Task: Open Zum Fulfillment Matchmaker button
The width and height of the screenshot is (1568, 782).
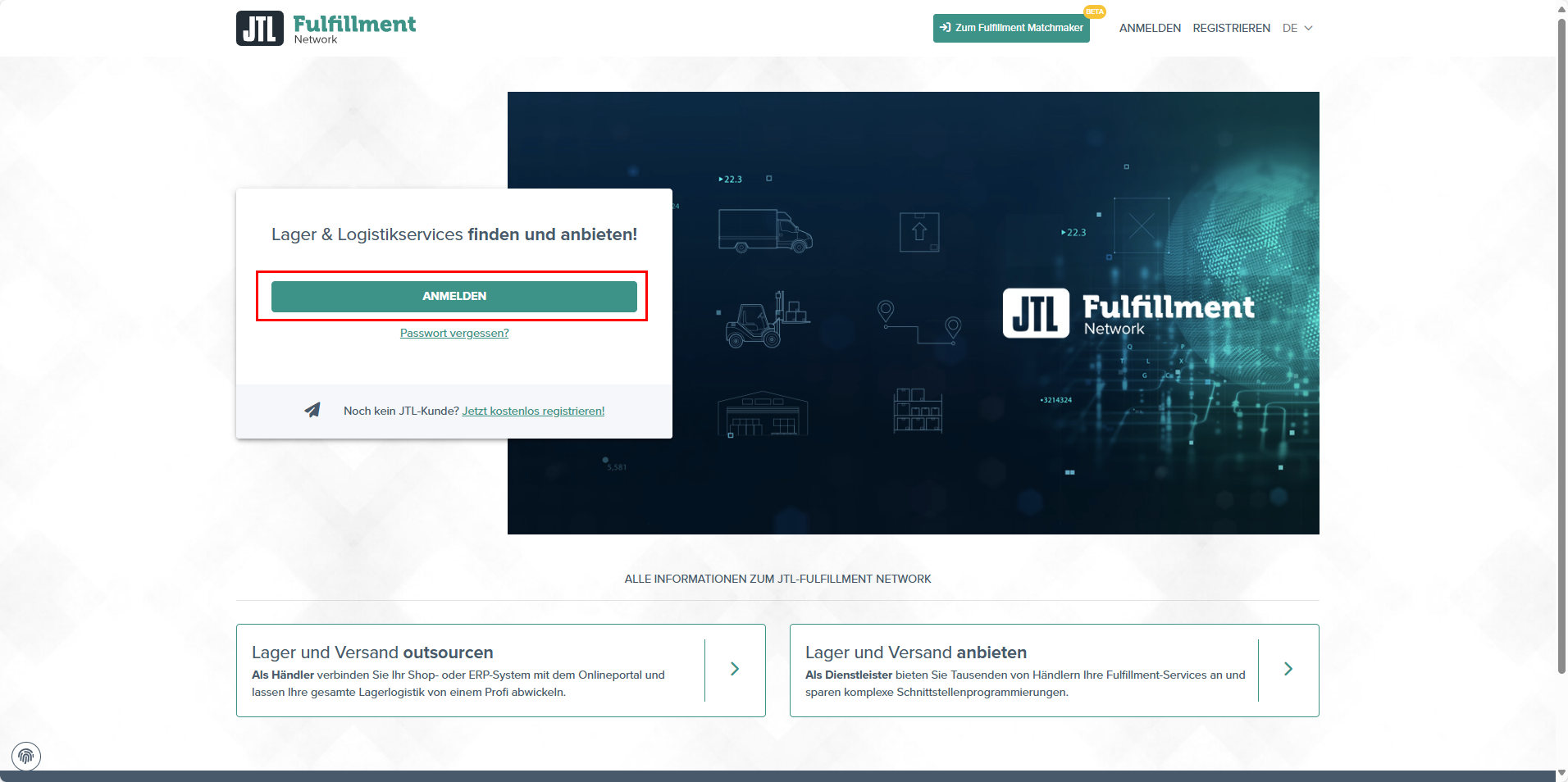Action: click(x=1011, y=28)
